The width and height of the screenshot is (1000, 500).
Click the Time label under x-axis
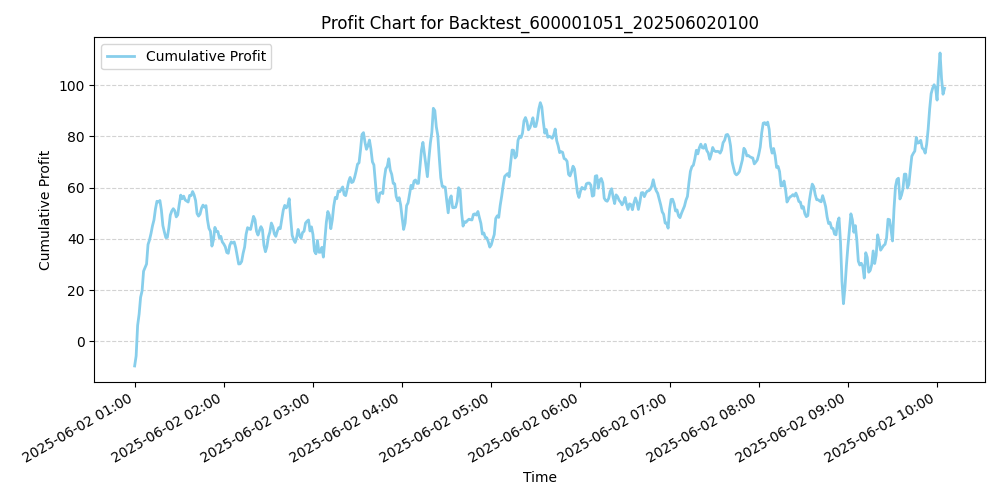(x=540, y=478)
